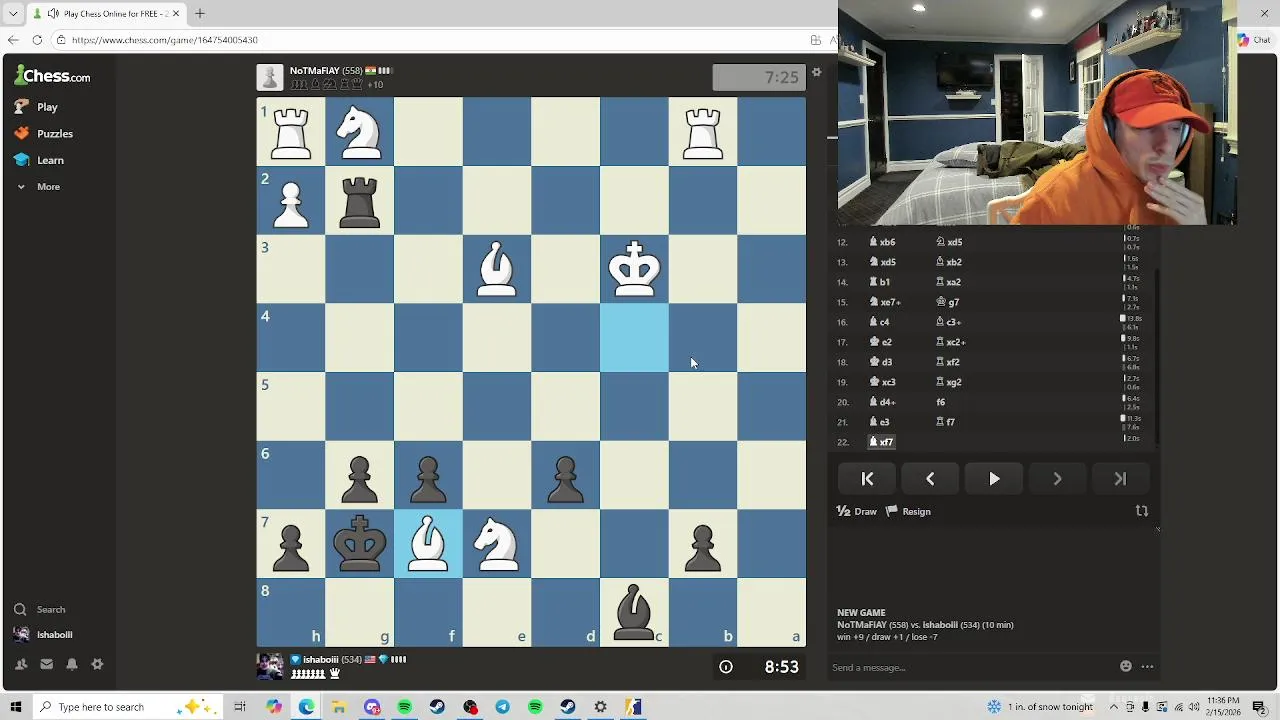This screenshot has width=1280, height=720.
Task: Click the site info icon beside URL
Action: click(61, 40)
